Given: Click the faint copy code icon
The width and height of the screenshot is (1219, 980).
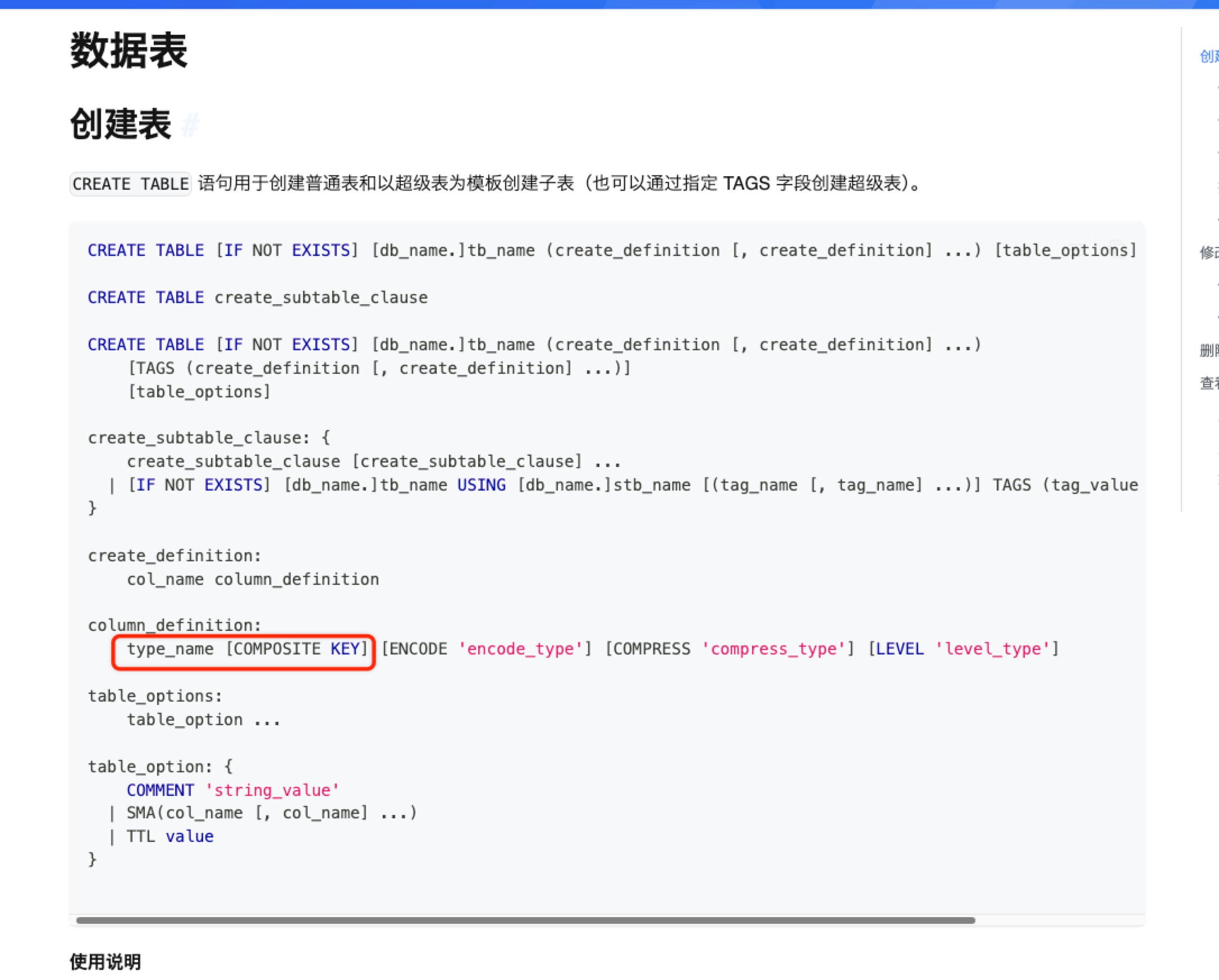Looking at the screenshot, I should (1118, 249).
